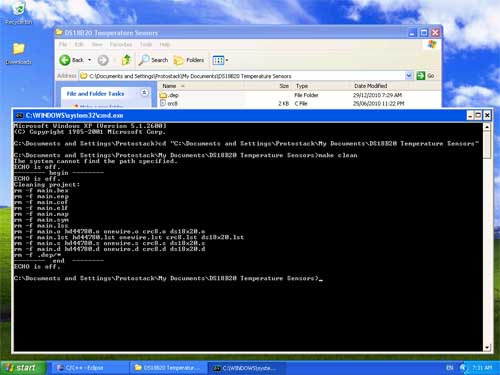Select the crc8 C file in list
The width and height of the screenshot is (500, 375).
click(x=169, y=104)
